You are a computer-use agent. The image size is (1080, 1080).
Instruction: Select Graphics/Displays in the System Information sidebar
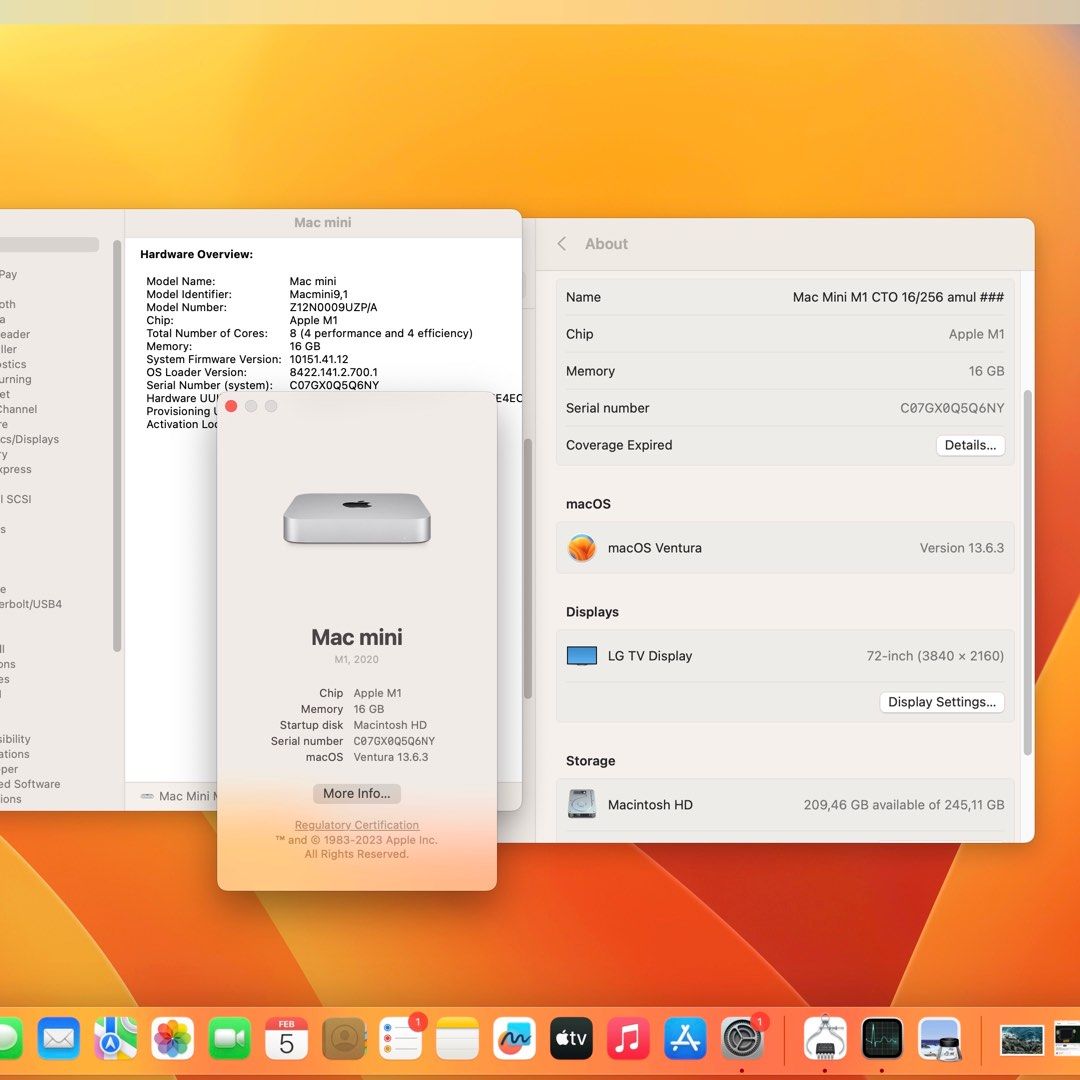(30, 439)
